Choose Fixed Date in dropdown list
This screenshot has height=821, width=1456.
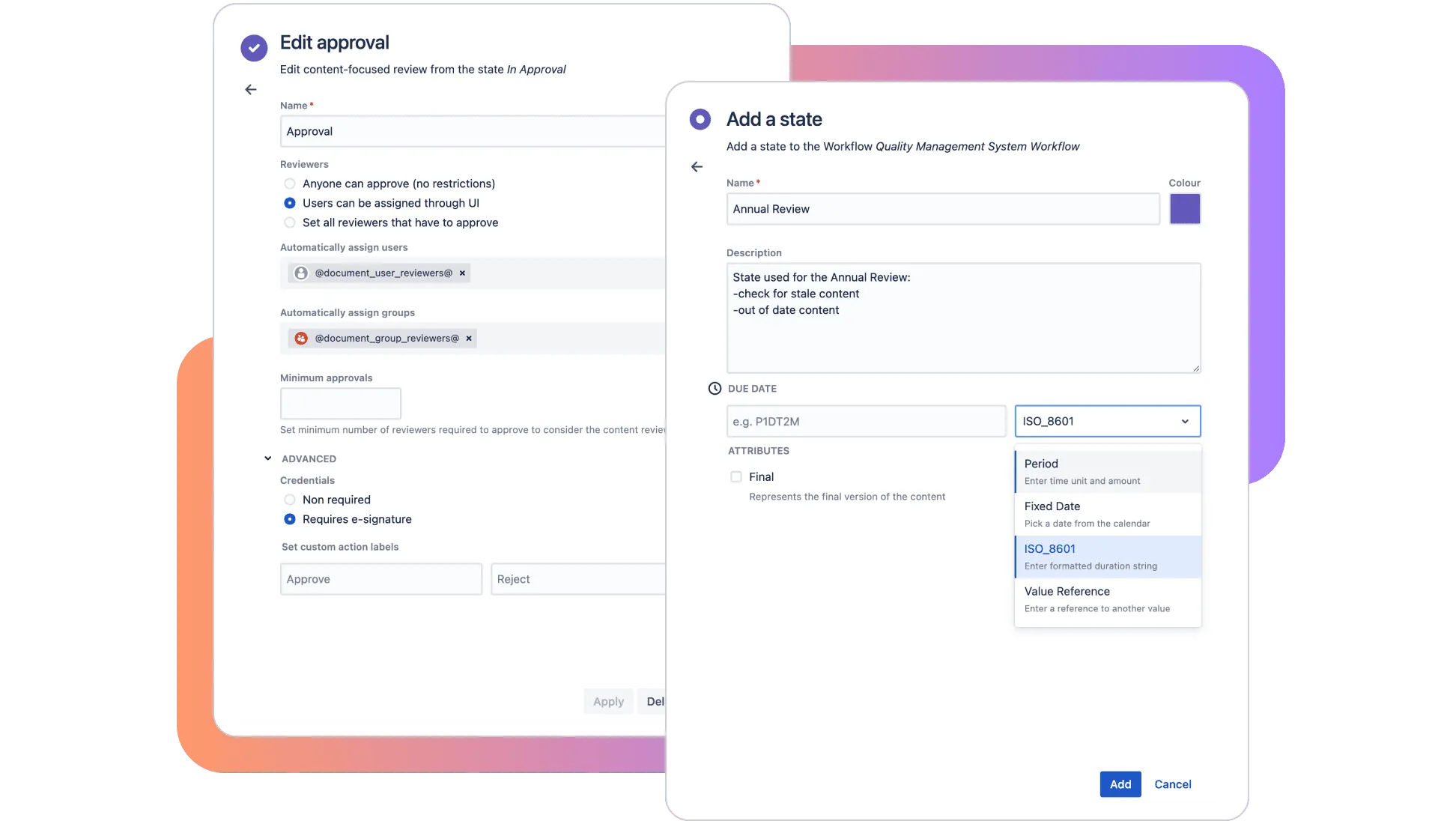point(1107,514)
